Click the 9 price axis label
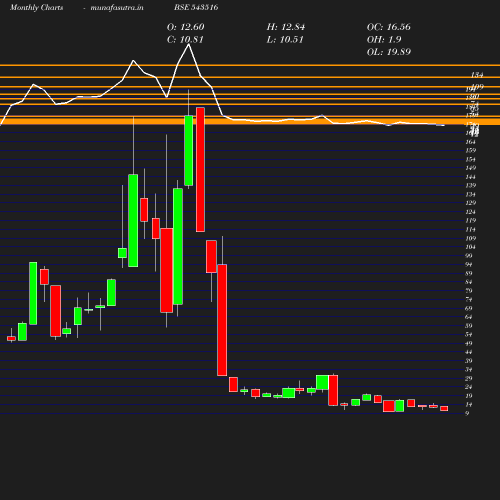This screenshot has width=500, height=500. click(467, 413)
